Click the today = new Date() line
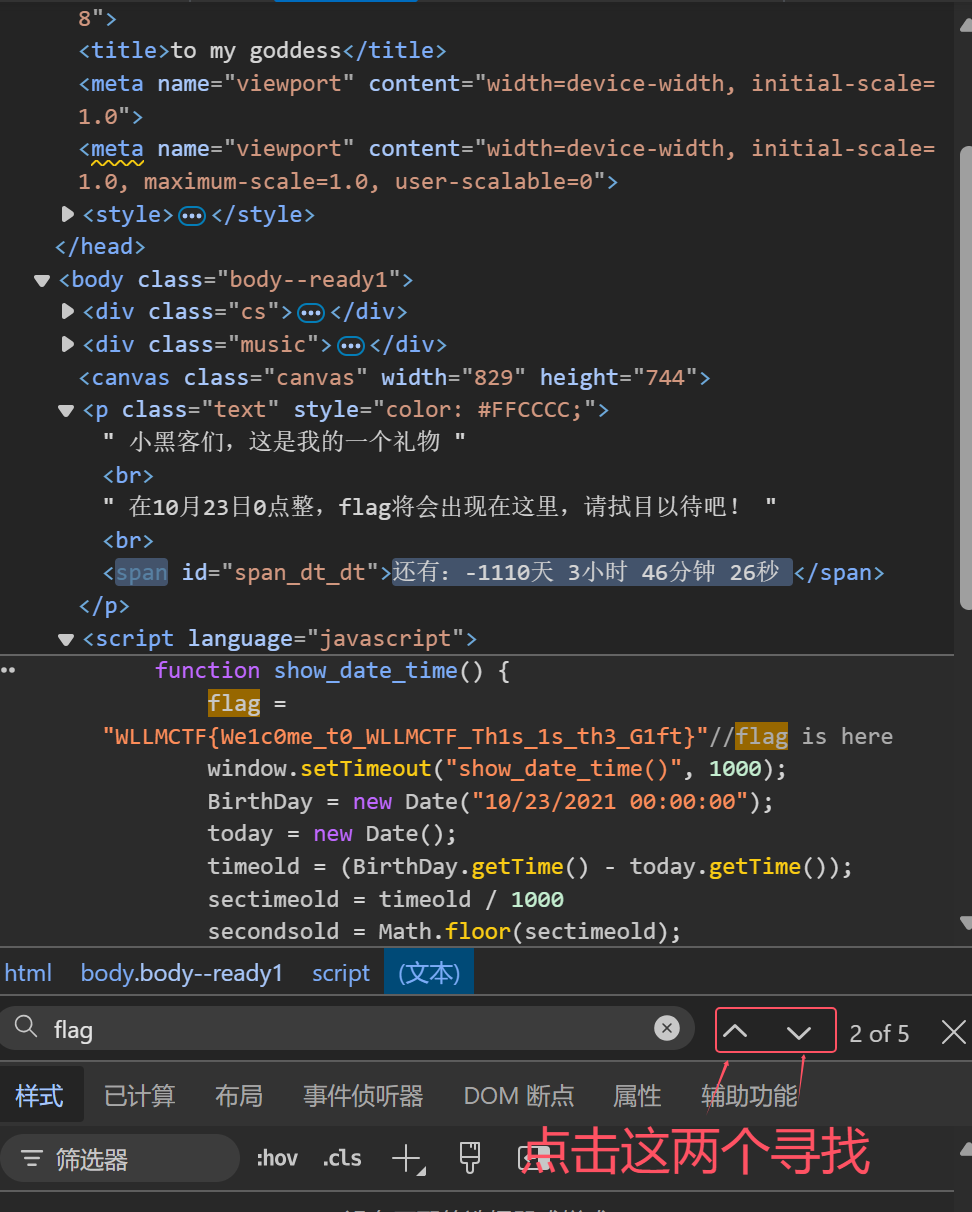 [x=332, y=833]
